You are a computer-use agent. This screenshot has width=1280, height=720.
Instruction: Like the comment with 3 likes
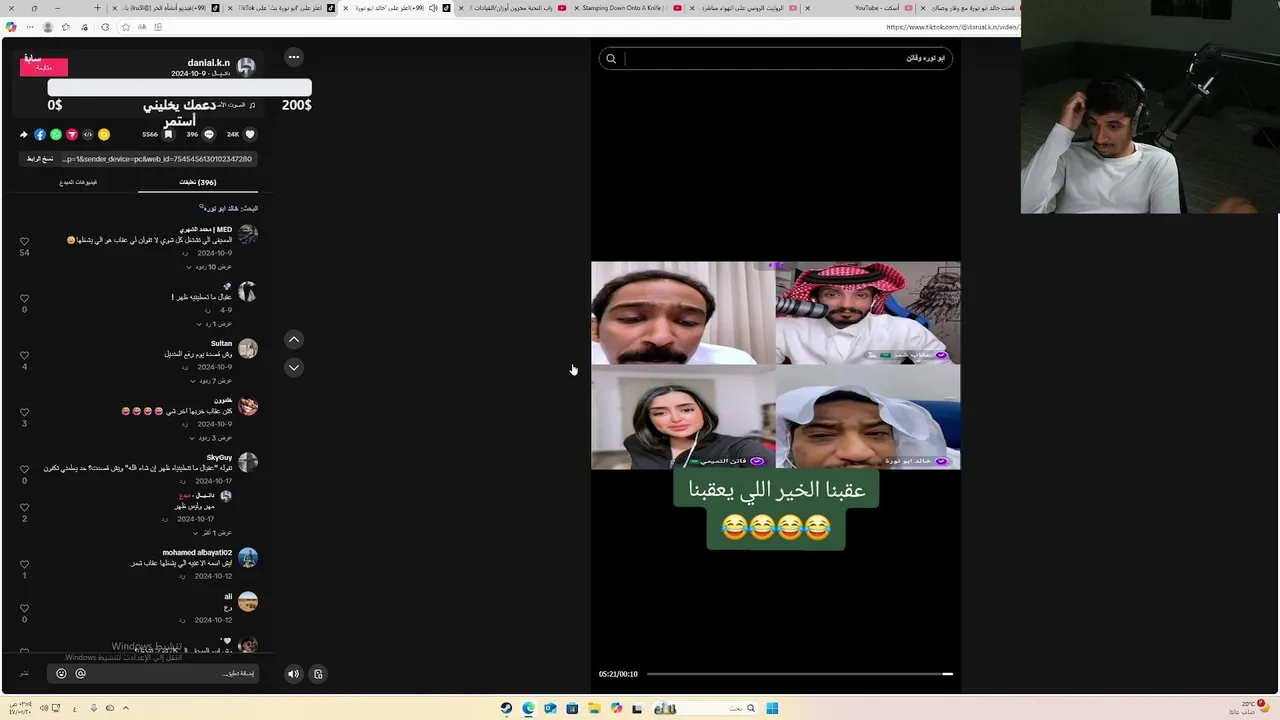25,412
